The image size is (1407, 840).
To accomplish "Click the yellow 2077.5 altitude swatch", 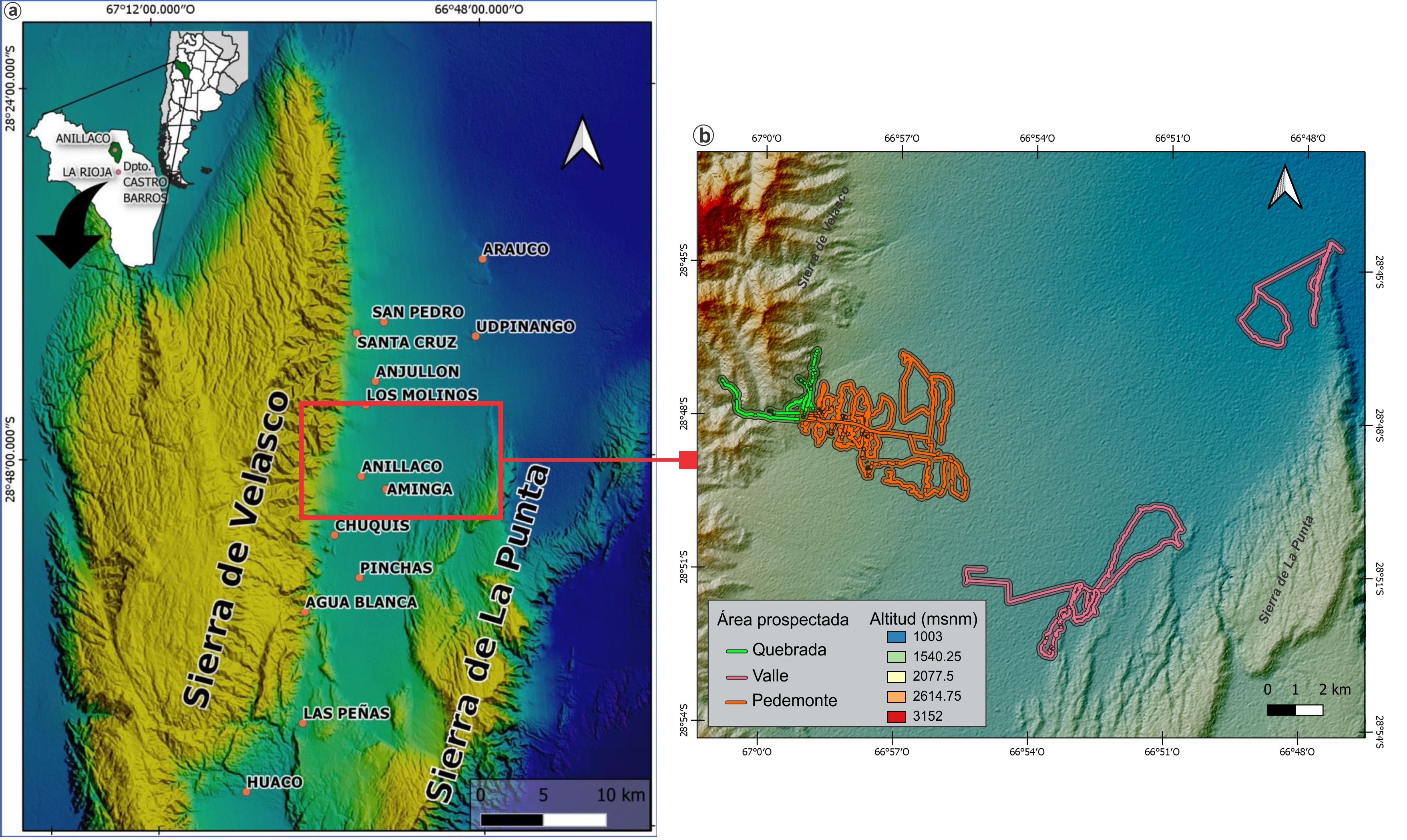I will pyautogui.click(x=896, y=677).
